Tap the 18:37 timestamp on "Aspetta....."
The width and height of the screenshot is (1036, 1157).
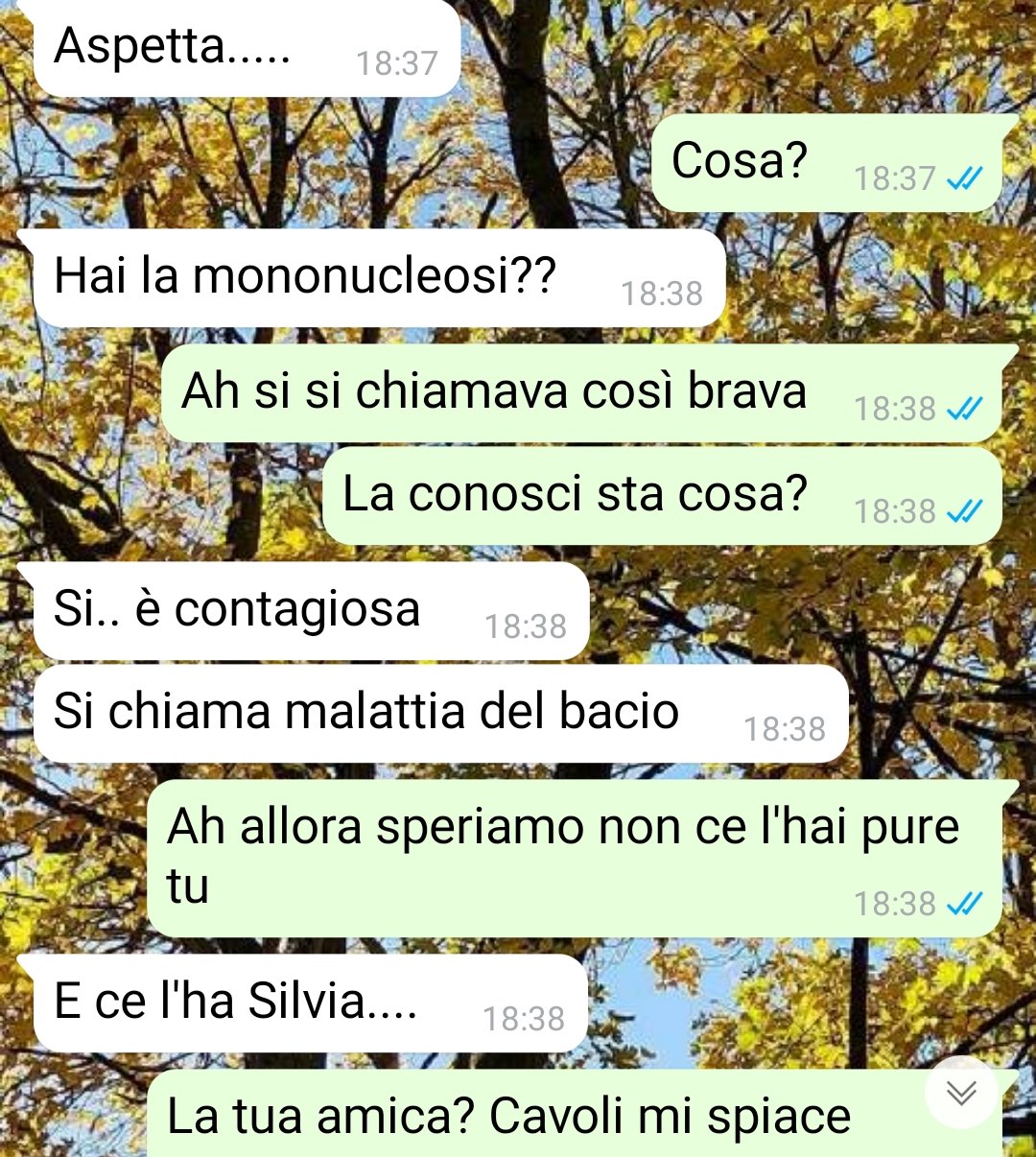(397, 63)
